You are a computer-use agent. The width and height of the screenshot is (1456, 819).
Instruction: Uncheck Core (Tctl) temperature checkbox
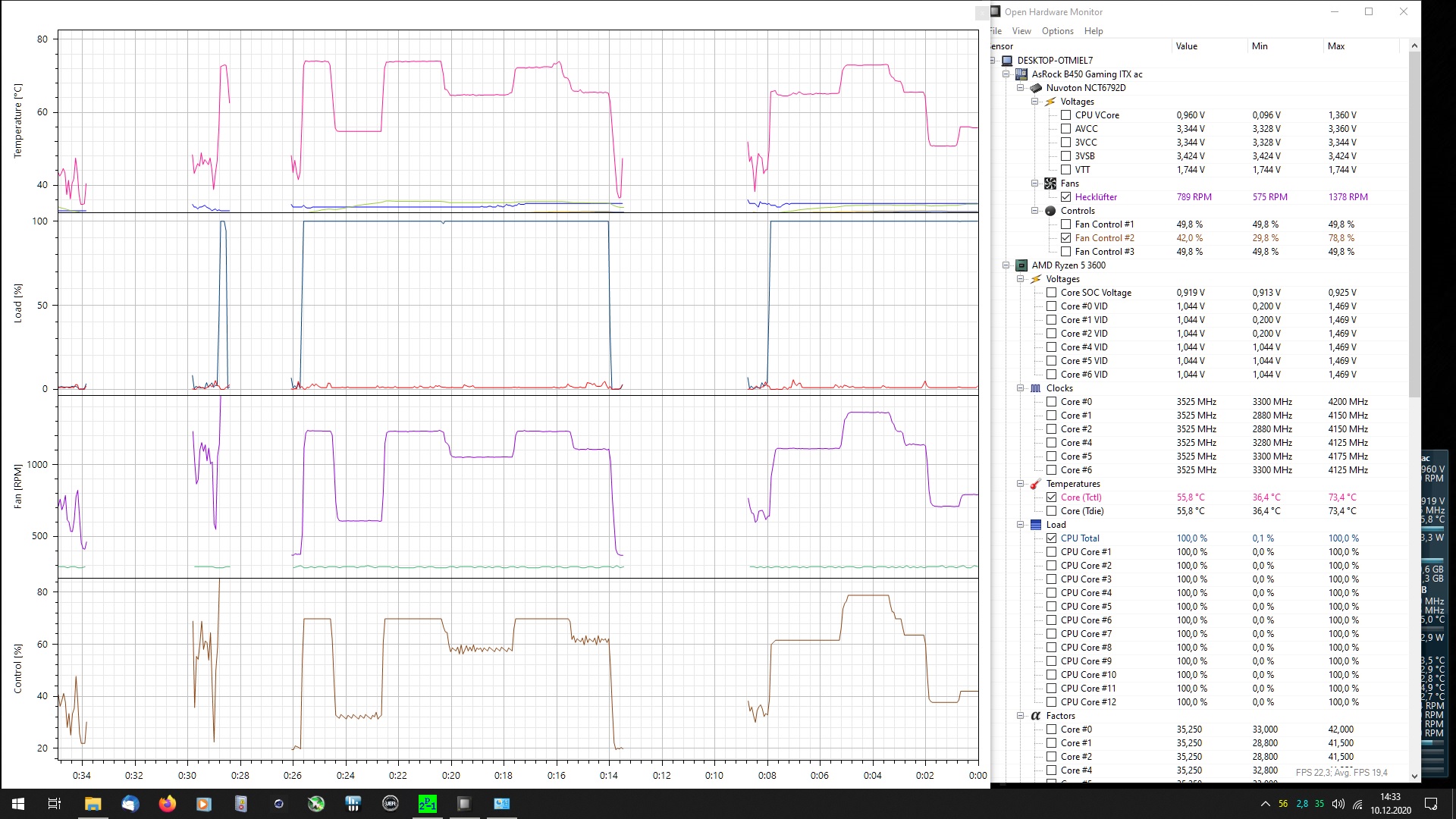[x=1052, y=497]
